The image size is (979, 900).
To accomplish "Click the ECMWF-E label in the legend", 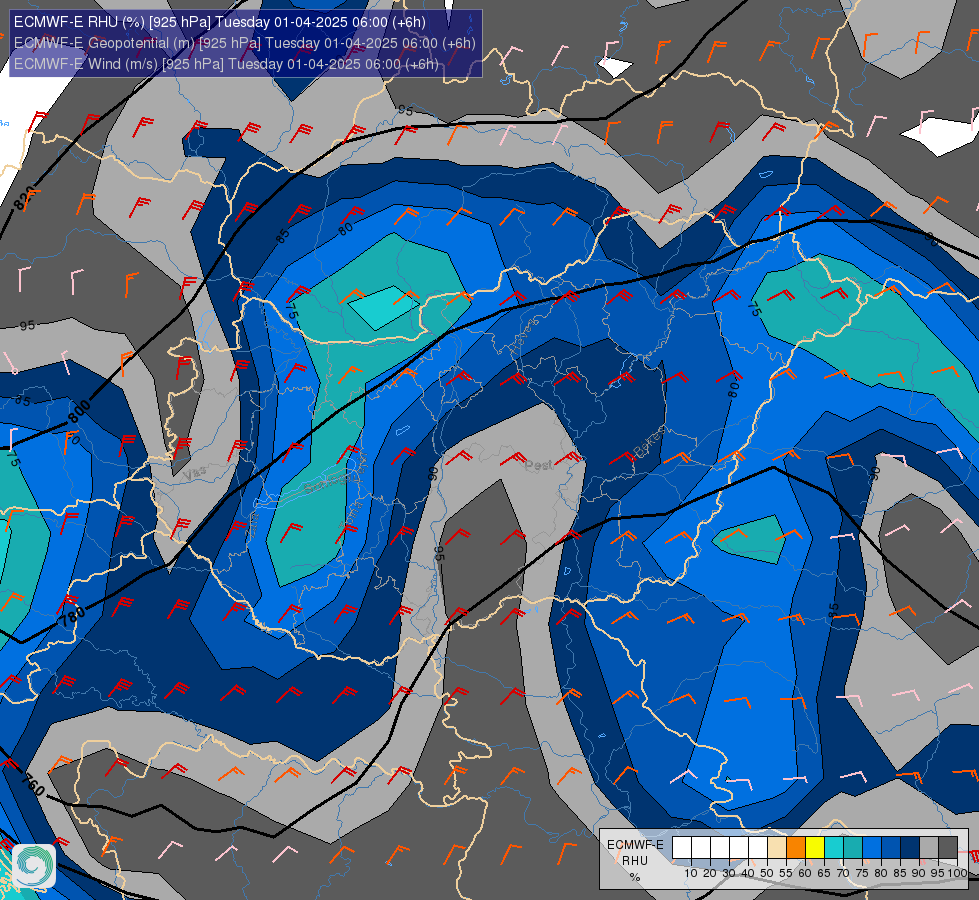I will point(635,845).
